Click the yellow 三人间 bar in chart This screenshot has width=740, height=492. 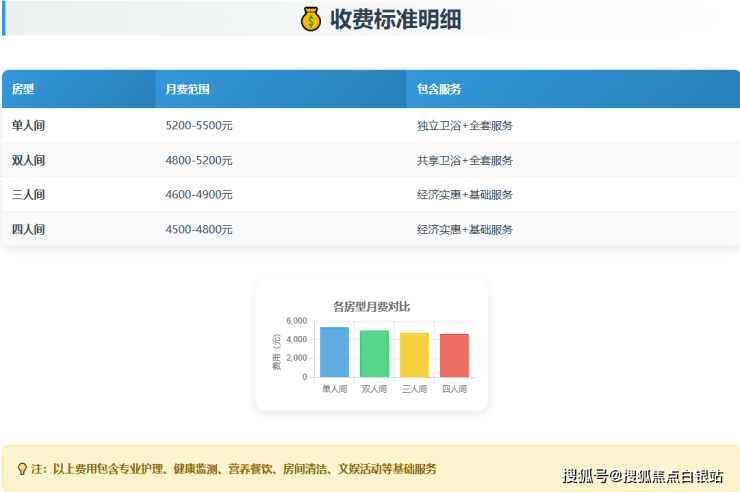[x=414, y=355]
